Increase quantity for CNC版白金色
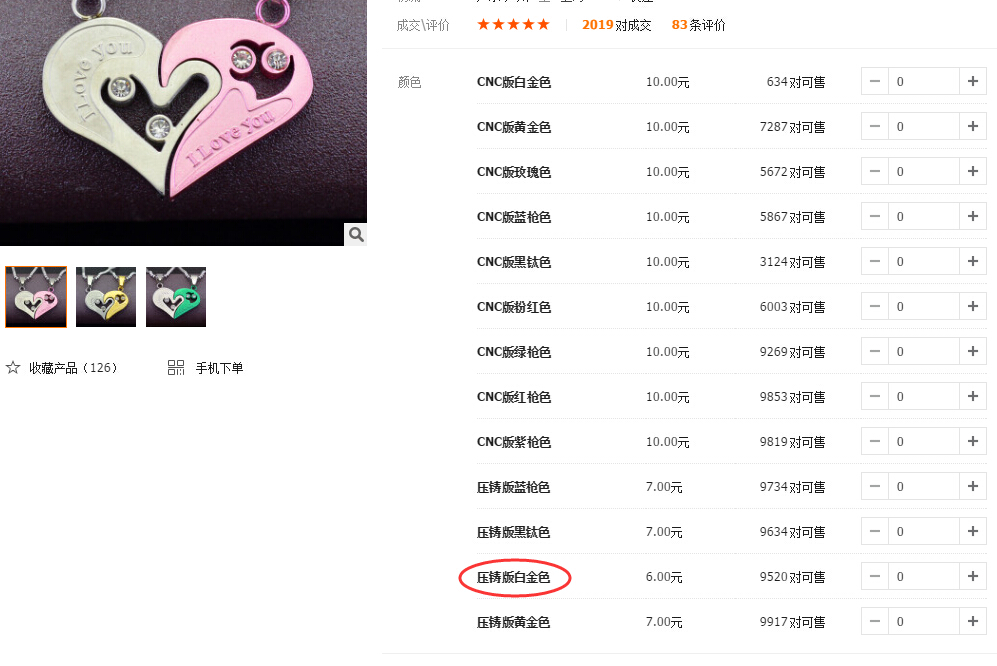 (x=972, y=81)
